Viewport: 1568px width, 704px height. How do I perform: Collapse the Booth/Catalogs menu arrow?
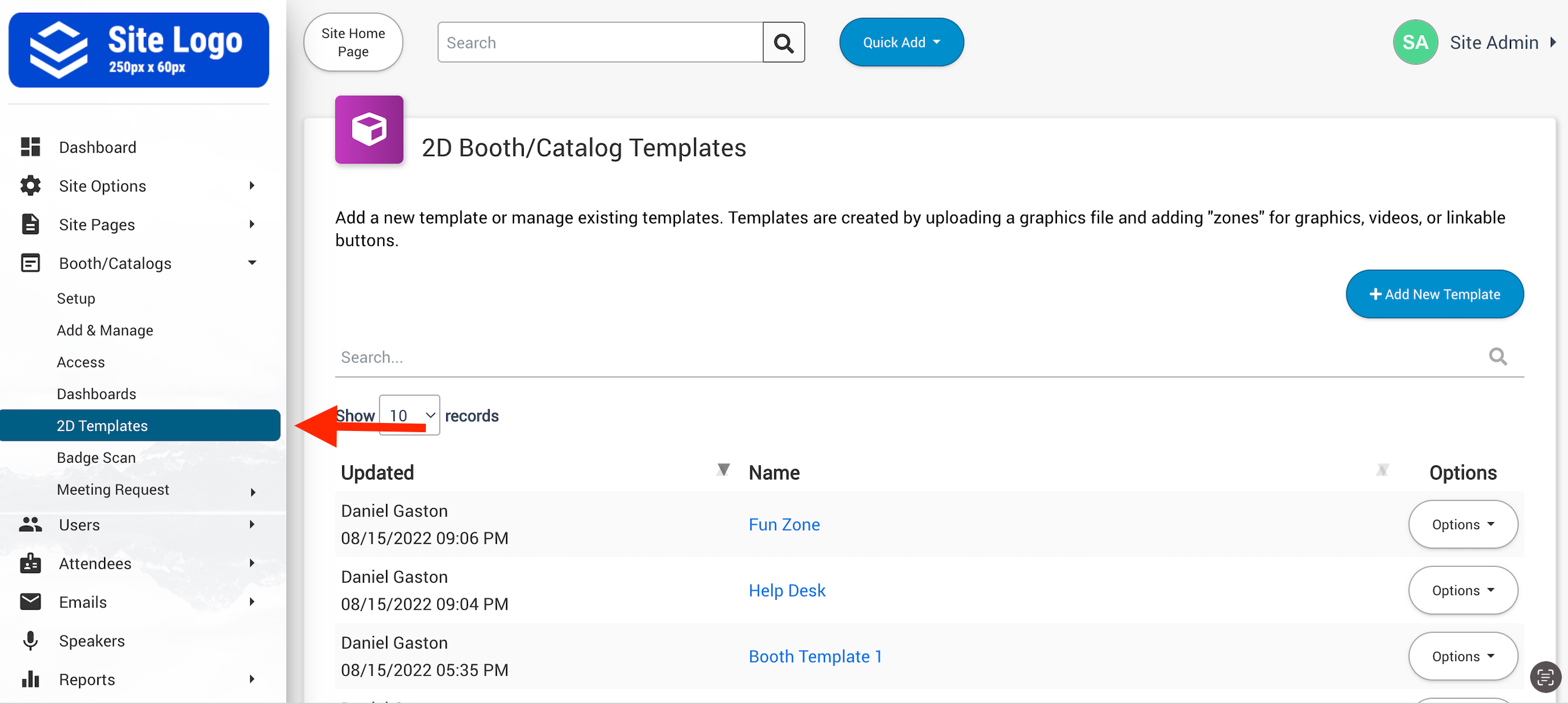[x=252, y=263]
